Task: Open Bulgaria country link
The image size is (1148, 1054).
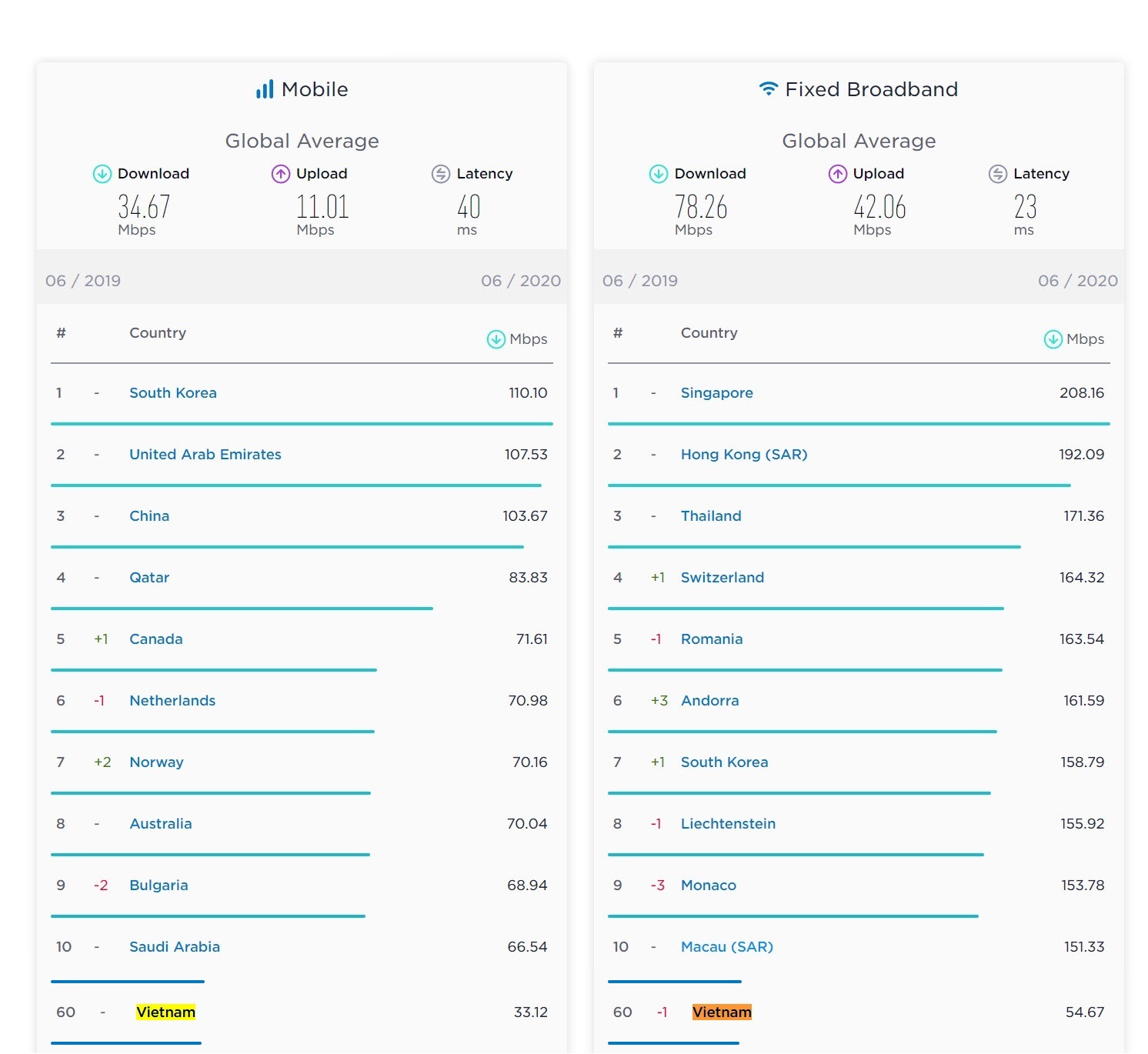Action: (x=159, y=886)
